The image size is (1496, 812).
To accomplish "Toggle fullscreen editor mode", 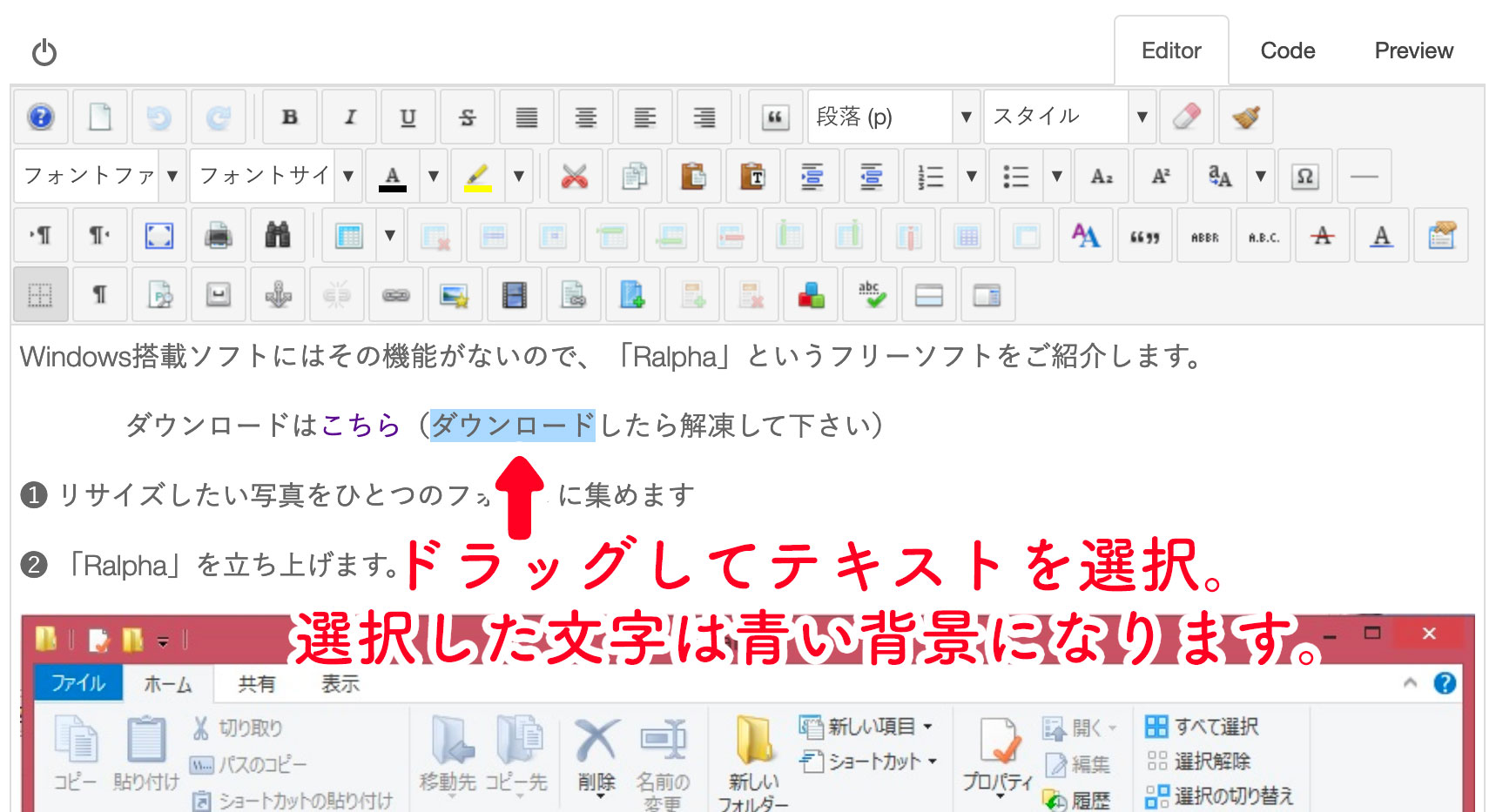I will tap(158, 235).
